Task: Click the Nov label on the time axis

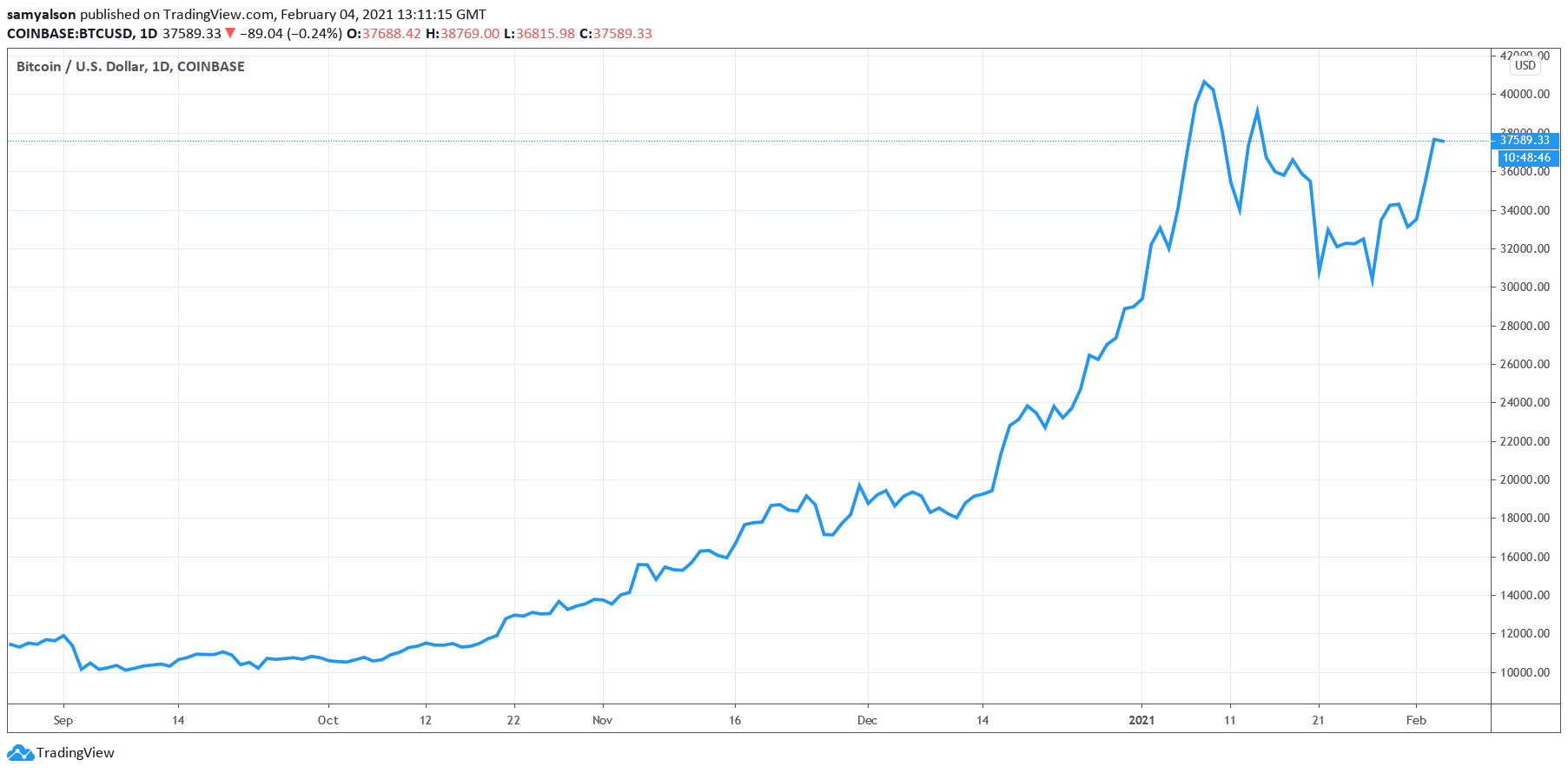Action: pos(602,720)
